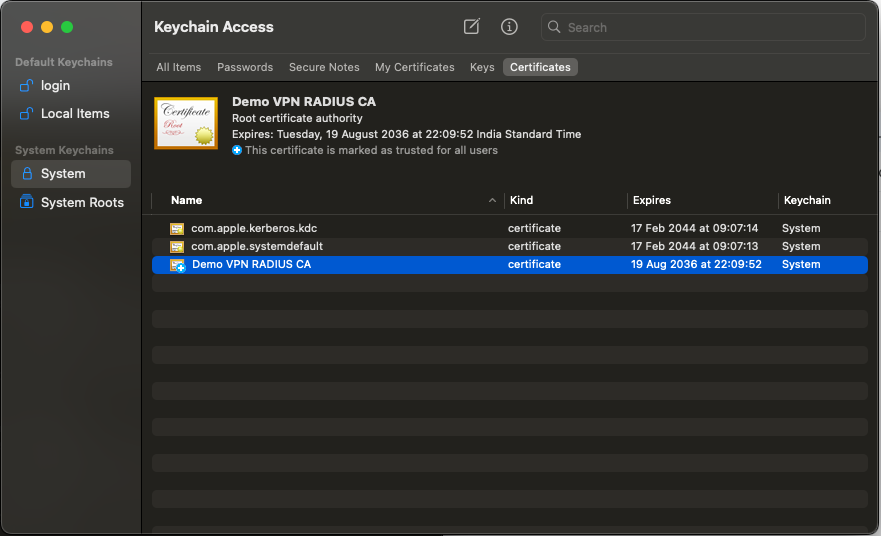Click the Default Keychains section header
This screenshot has width=881, height=536.
tap(63, 62)
